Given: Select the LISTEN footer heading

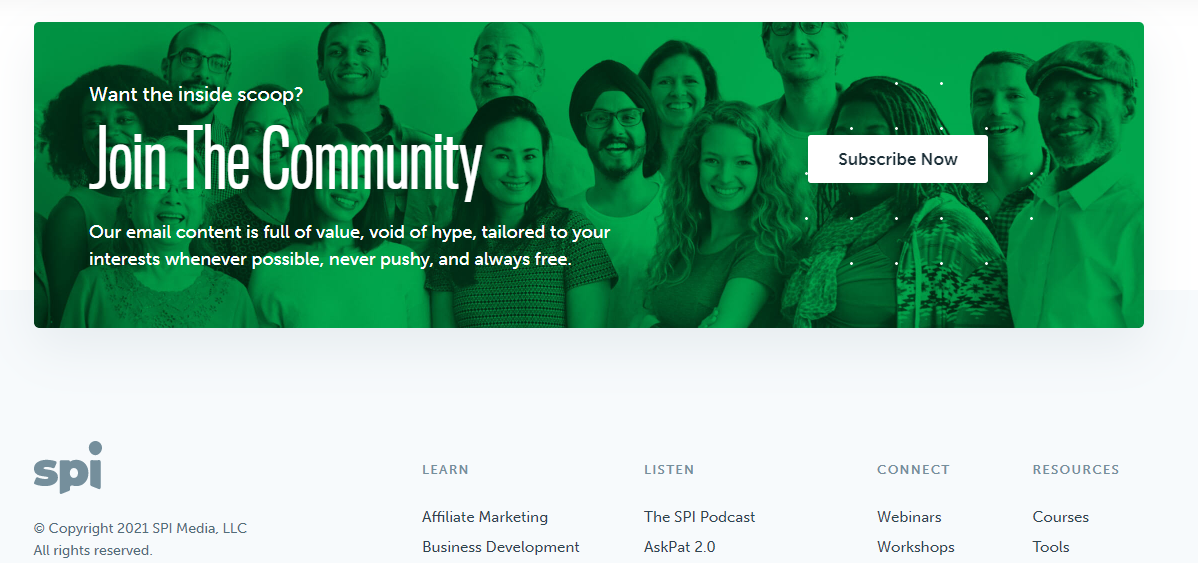Looking at the screenshot, I should point(669,470).
